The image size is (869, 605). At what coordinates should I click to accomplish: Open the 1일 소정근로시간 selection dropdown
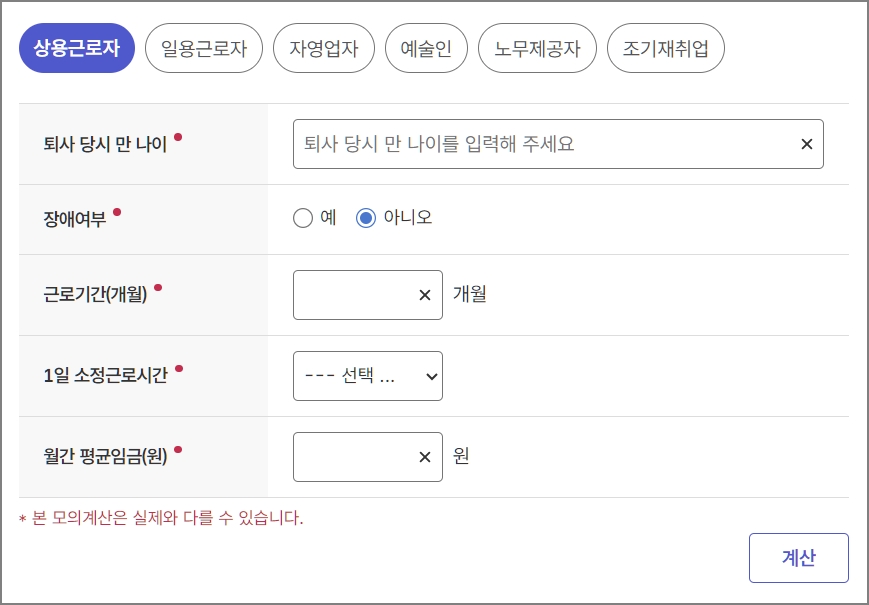coord(367,376)
